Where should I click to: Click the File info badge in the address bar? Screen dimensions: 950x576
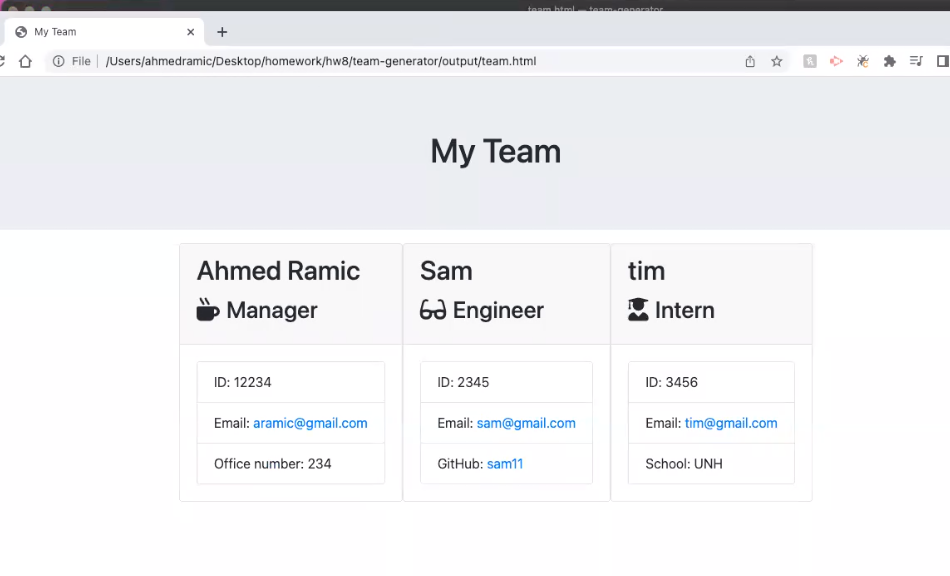[x=70, y=61]
